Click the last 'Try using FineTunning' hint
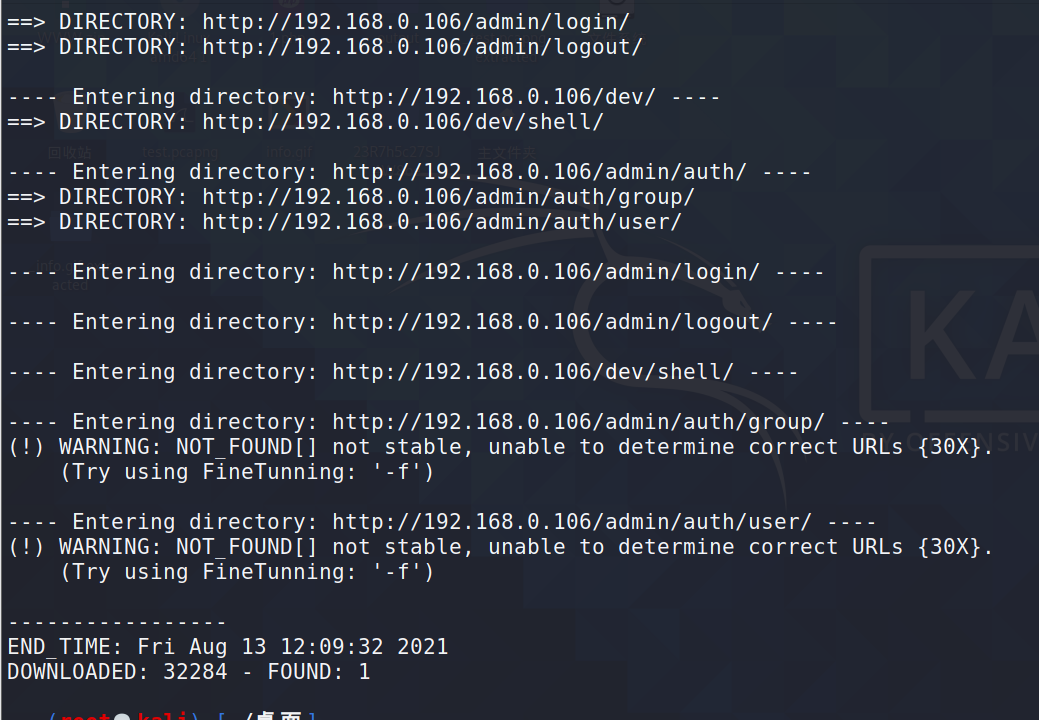The image size is (1039, 720). (x=246, y=572)
